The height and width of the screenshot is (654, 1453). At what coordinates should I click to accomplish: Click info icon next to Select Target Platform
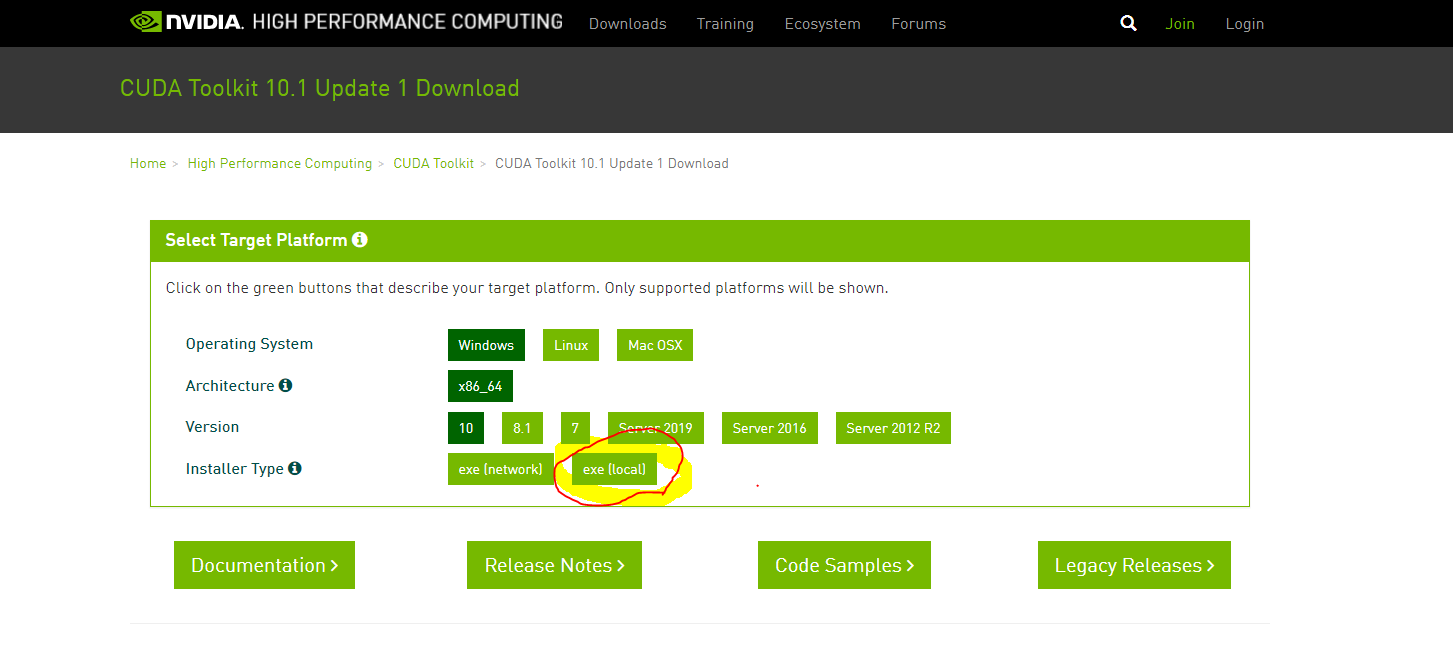[x=360, y=240]
